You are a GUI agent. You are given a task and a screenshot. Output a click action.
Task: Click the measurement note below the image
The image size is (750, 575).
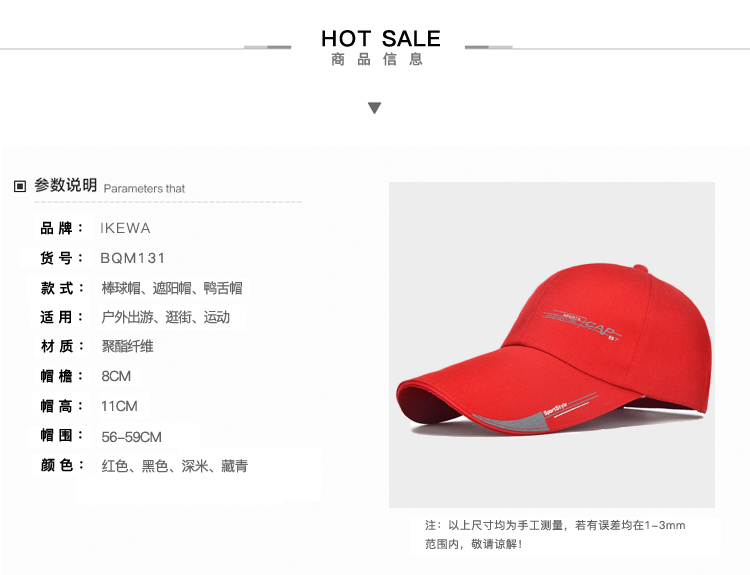coord(555,535)
